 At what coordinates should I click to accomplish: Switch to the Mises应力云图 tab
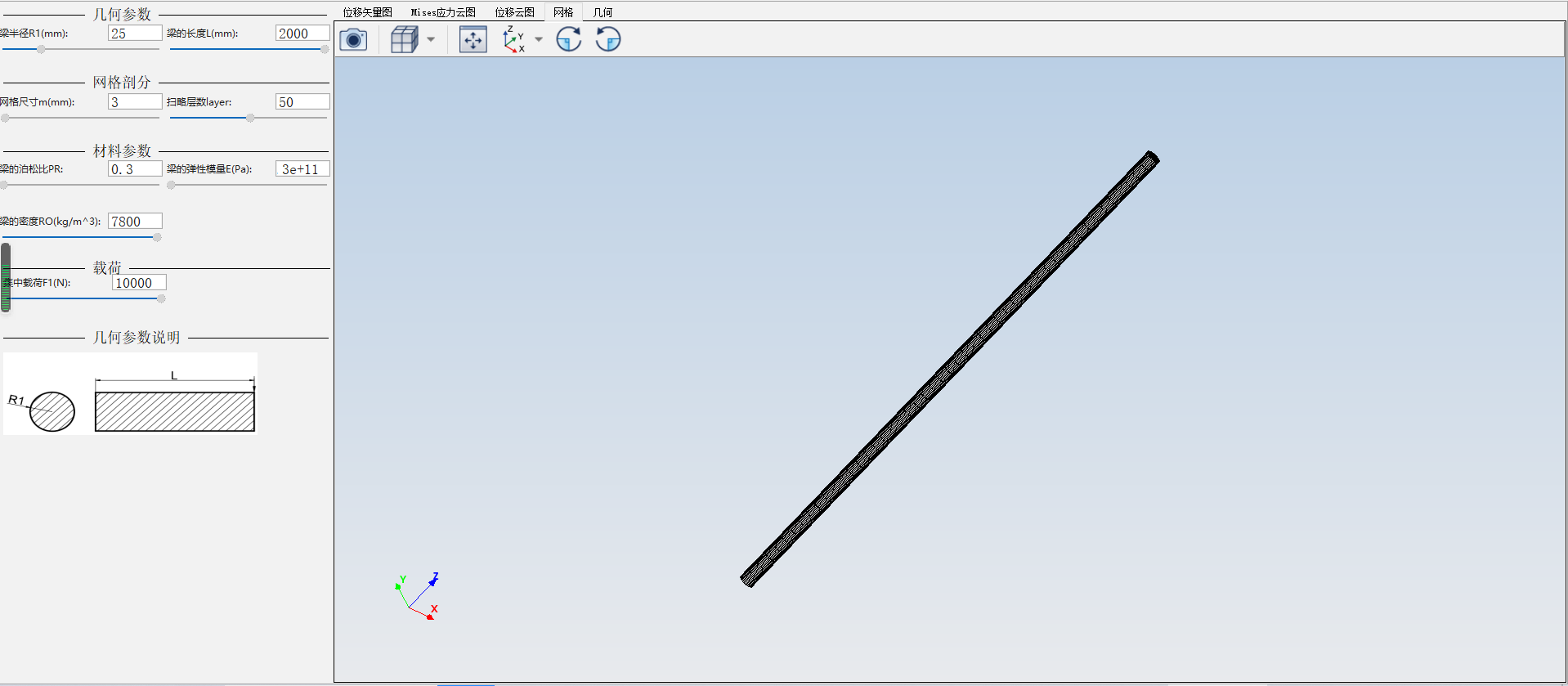pyautogui.click(x=443, y=12)
